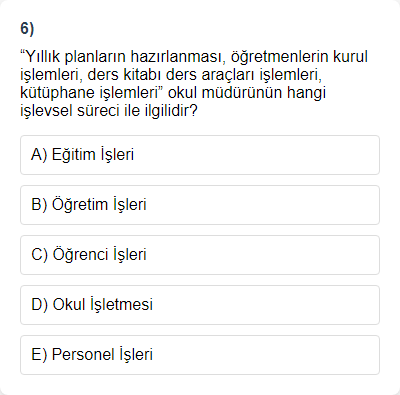The image size is (400, 395).
Task: Click the words Okul İşletmesi
Action: [x=103, y=305]
